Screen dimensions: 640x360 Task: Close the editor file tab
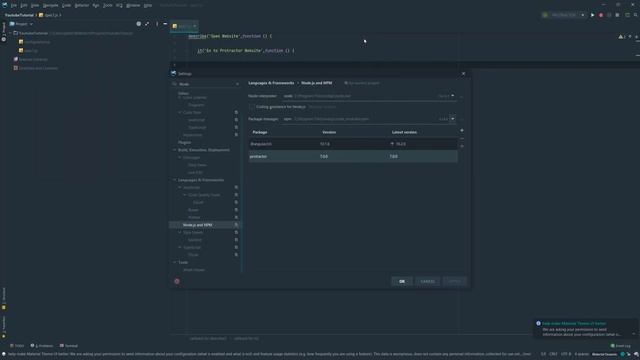195,26
